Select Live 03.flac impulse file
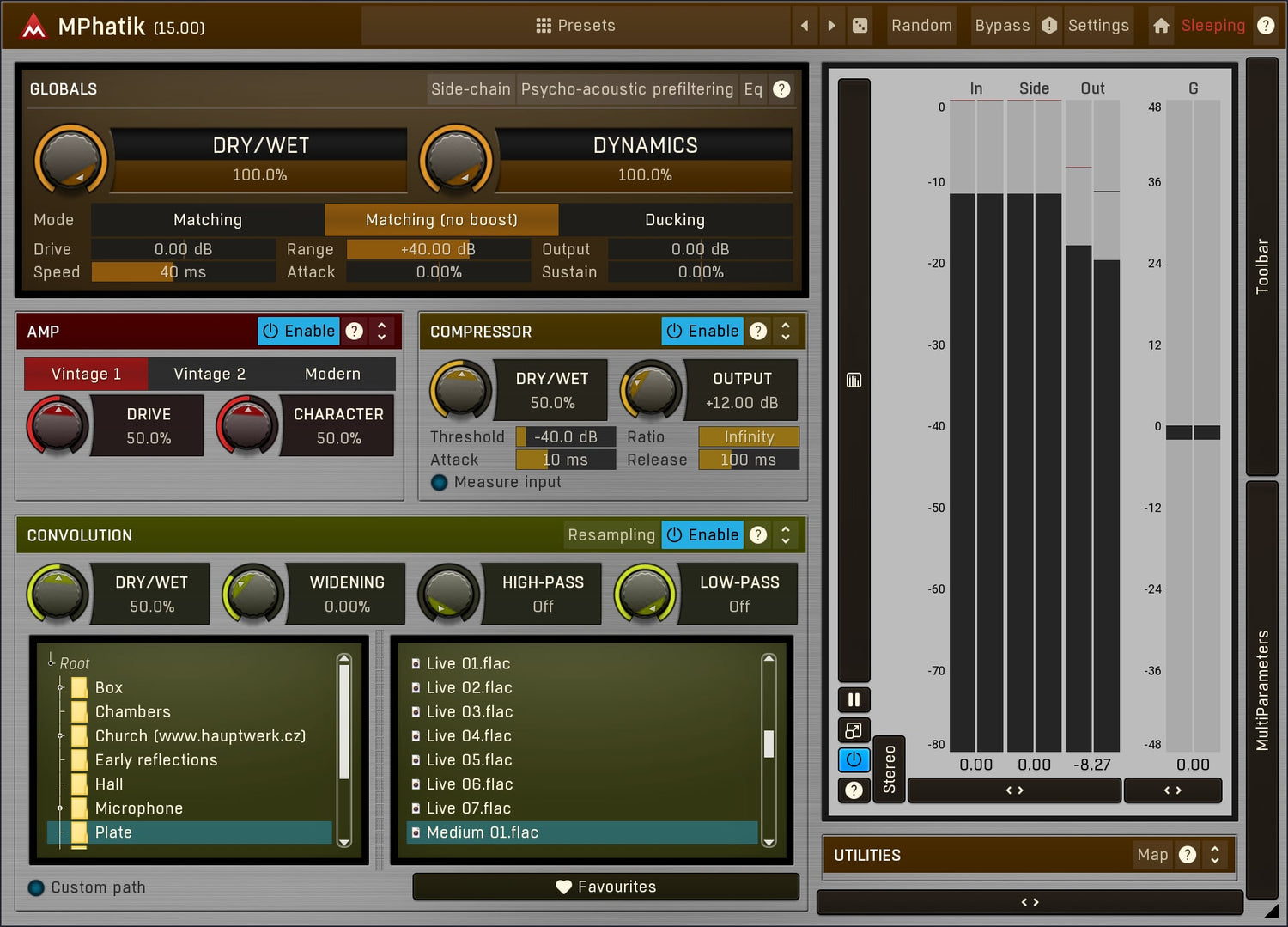The height and width of the screenshot is (927, 1288). pos(470,712)
